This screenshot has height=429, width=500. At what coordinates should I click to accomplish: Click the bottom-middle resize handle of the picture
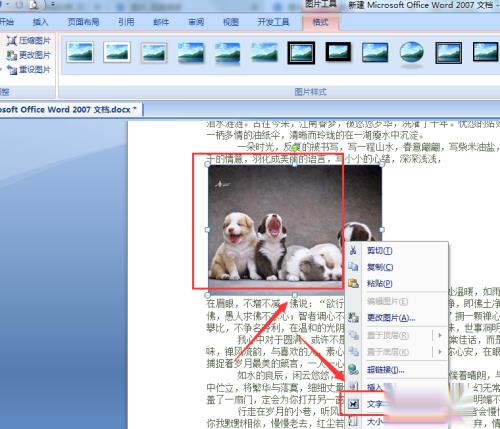tap(295, 295)
